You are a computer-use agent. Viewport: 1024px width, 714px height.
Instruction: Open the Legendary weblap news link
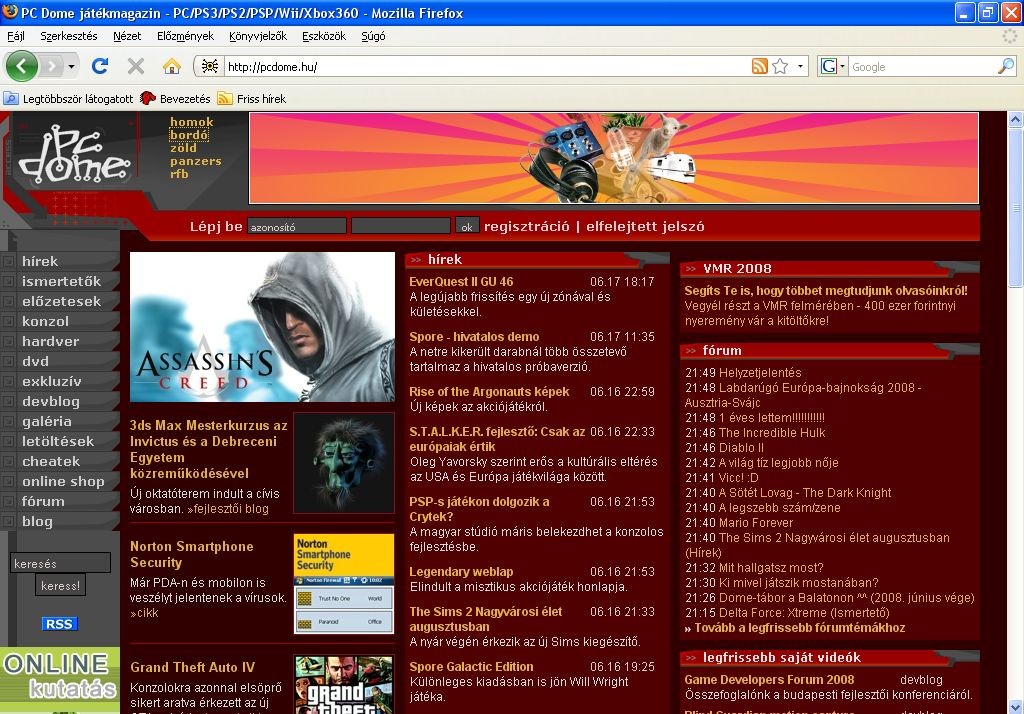click(461, 572)
